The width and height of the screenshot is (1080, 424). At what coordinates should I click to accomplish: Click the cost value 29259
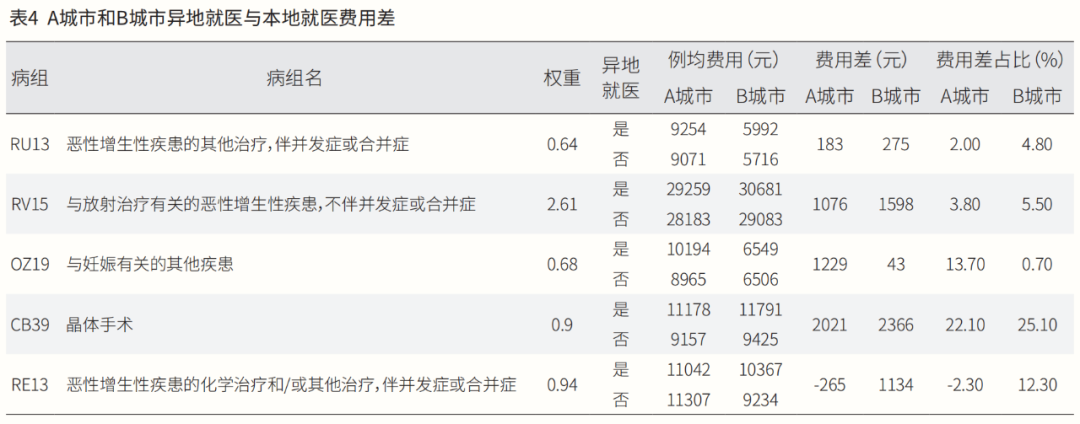688,189
